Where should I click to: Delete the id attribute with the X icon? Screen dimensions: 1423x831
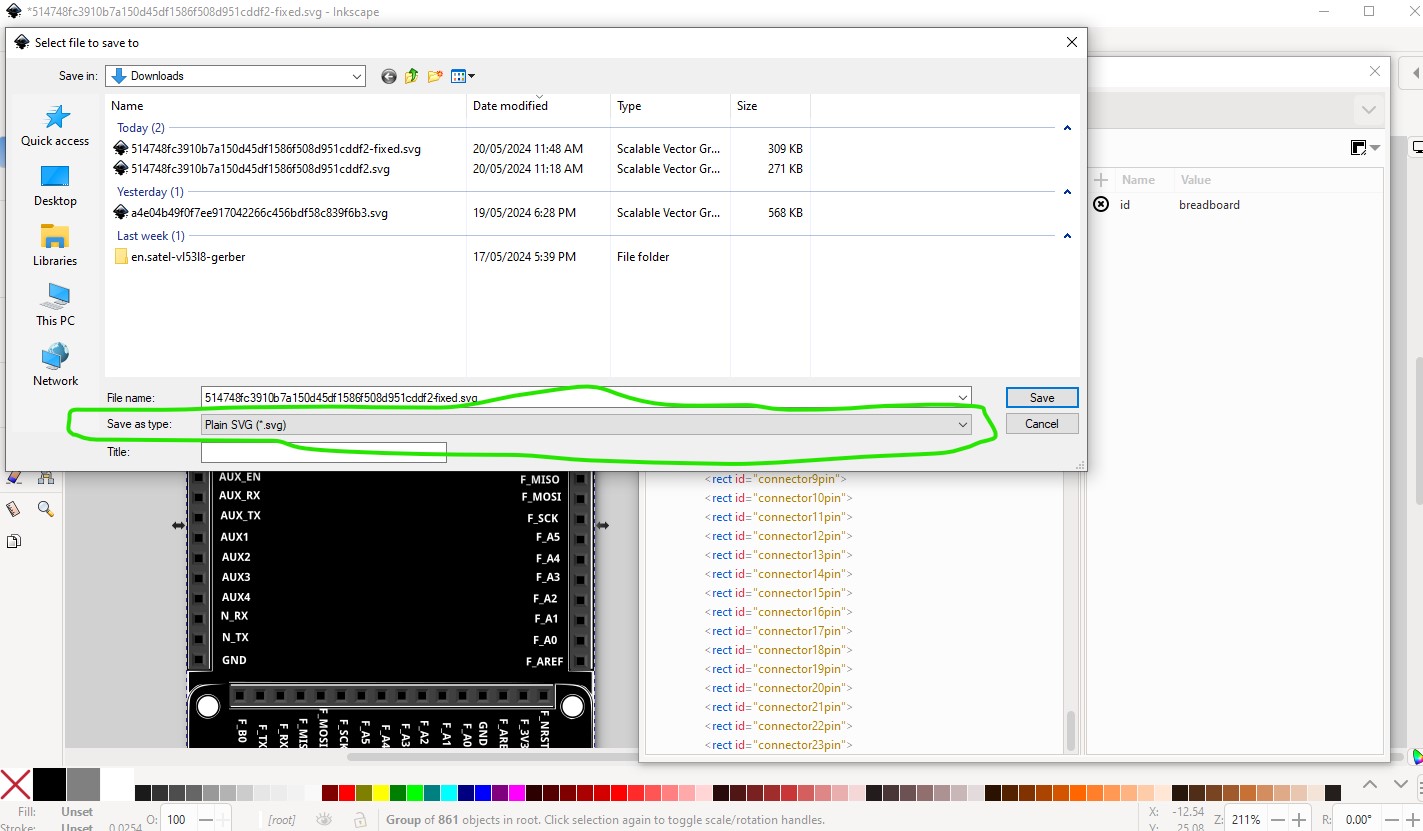tap(1101, 205)
